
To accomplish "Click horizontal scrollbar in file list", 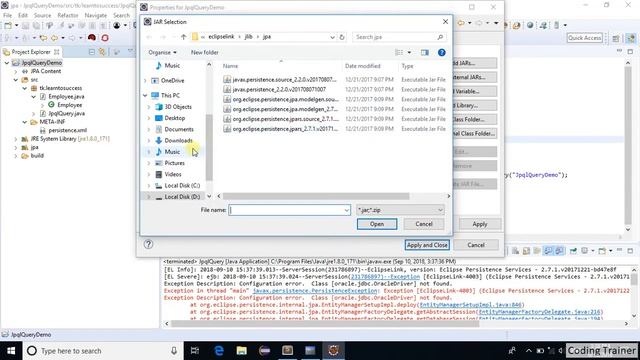I will [x=316, y=196].
